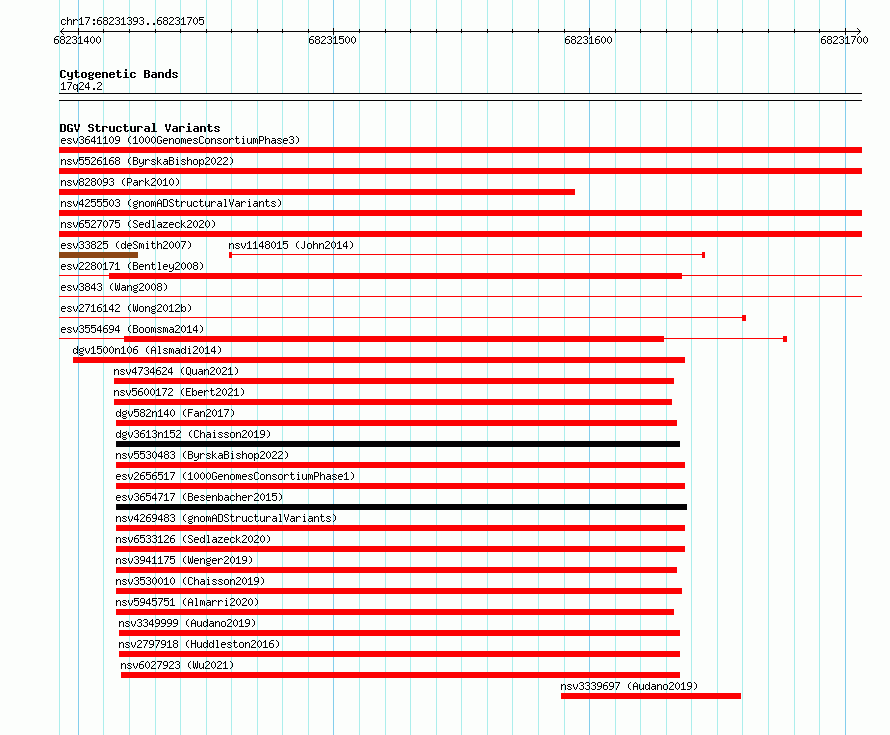Click the nsv6027923 (Wu2021) label

(177, 665)
